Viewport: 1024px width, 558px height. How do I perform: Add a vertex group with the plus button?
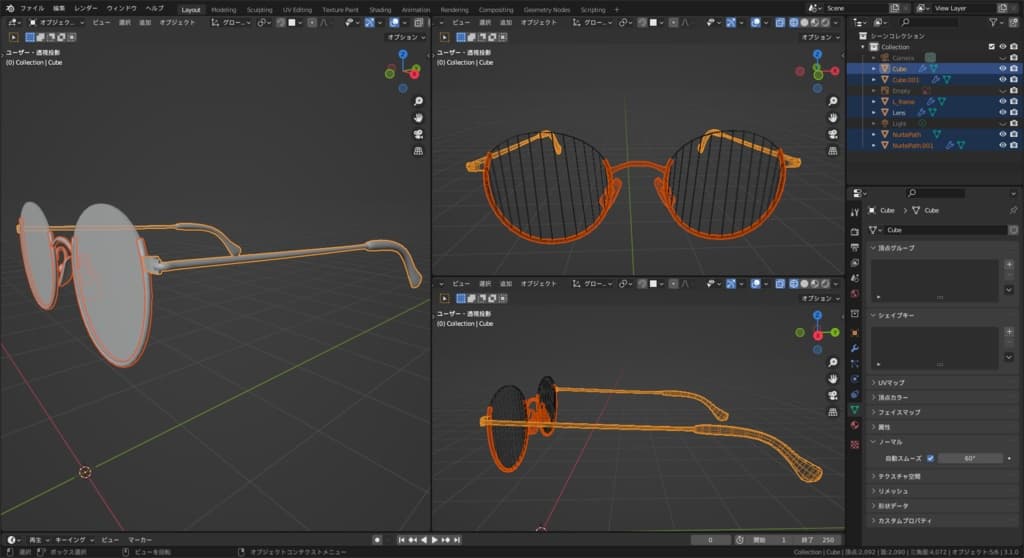click(x=1008, y=266)
